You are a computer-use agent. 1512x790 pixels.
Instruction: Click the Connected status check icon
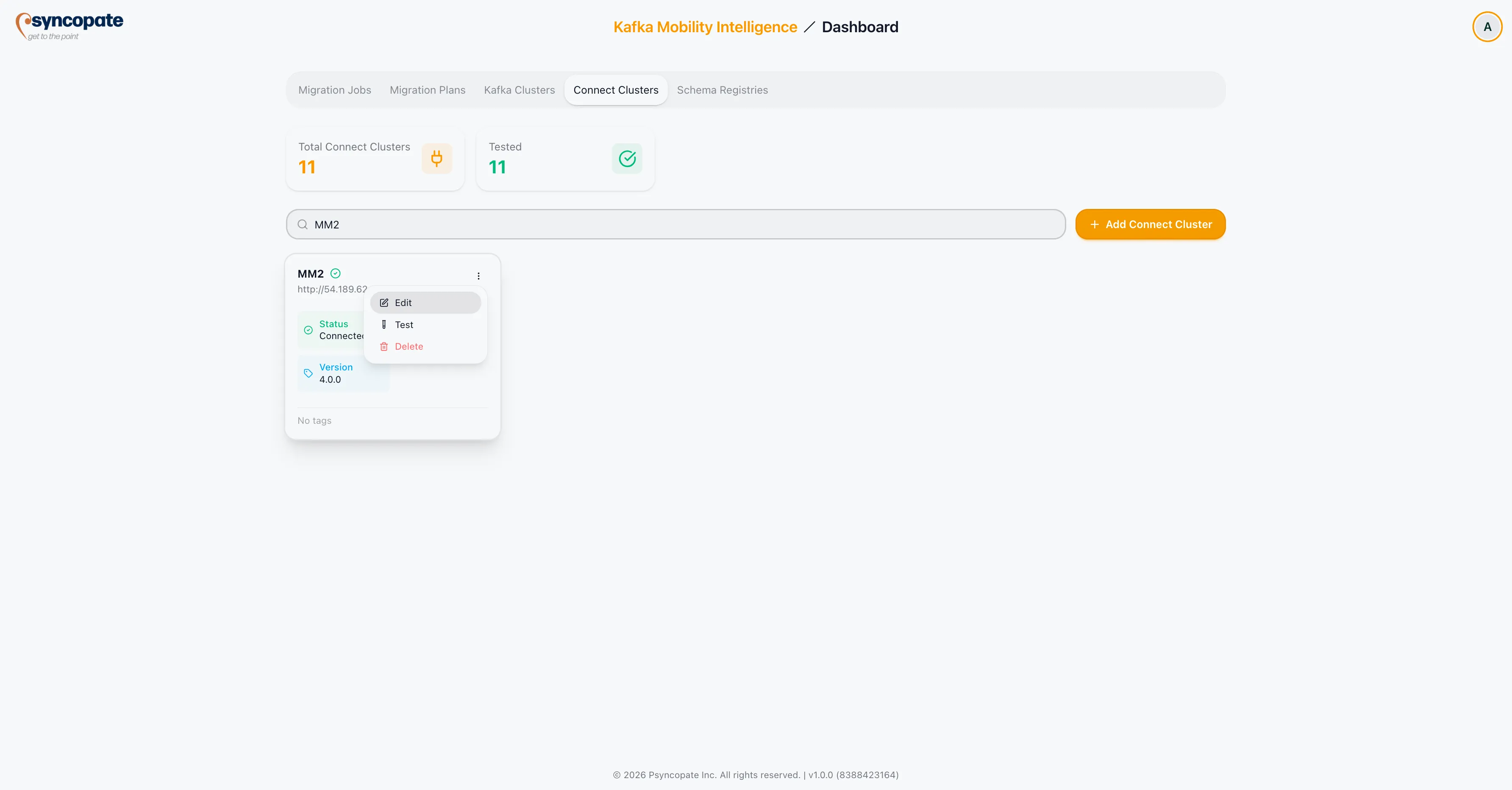[308, 330]
